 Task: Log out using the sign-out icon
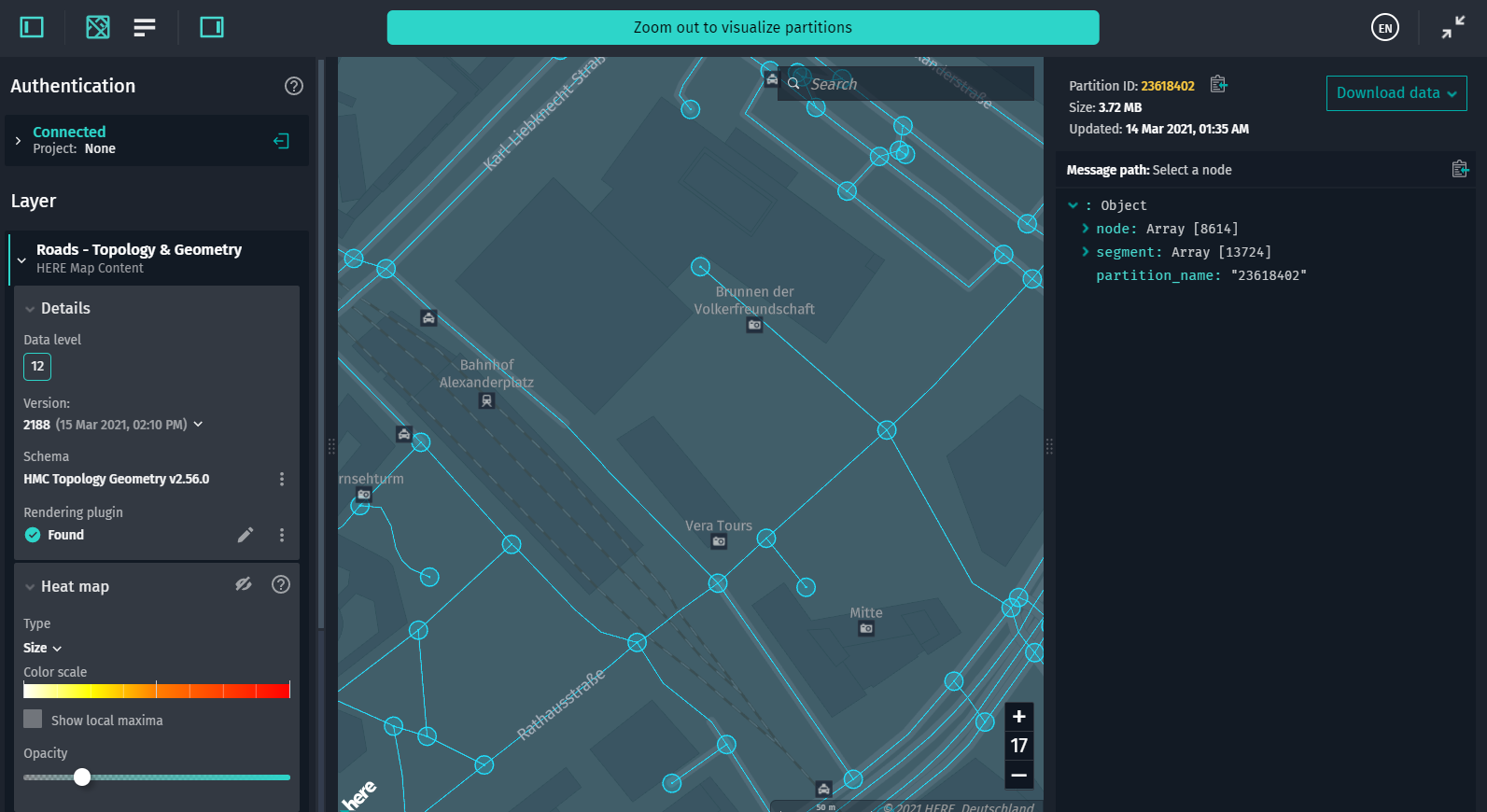click(x=281, y=141)
